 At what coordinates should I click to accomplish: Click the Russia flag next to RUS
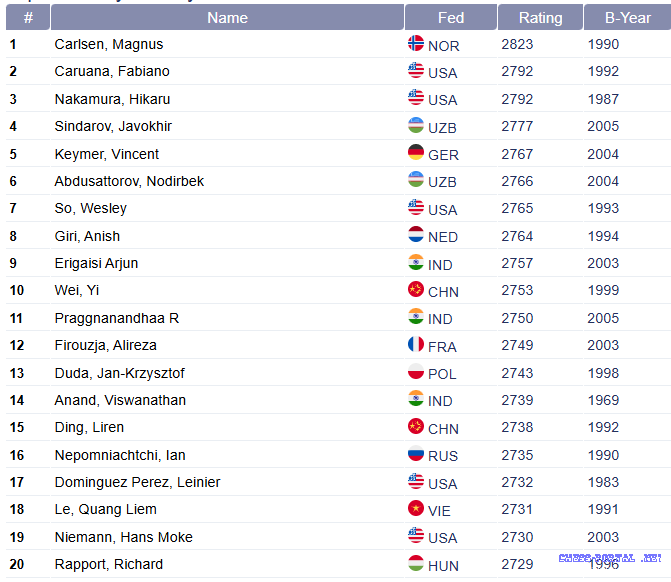(416, 453)
